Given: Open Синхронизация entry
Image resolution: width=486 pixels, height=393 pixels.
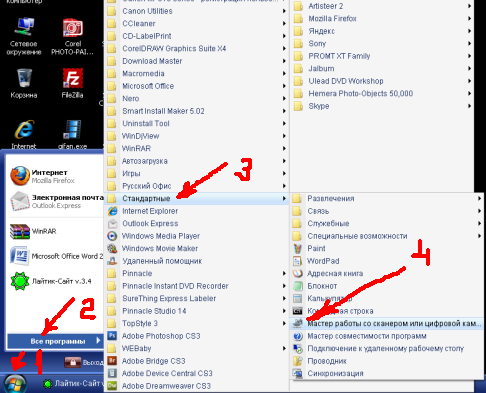Looking at the screenshot, I should (x=387, y=373).
